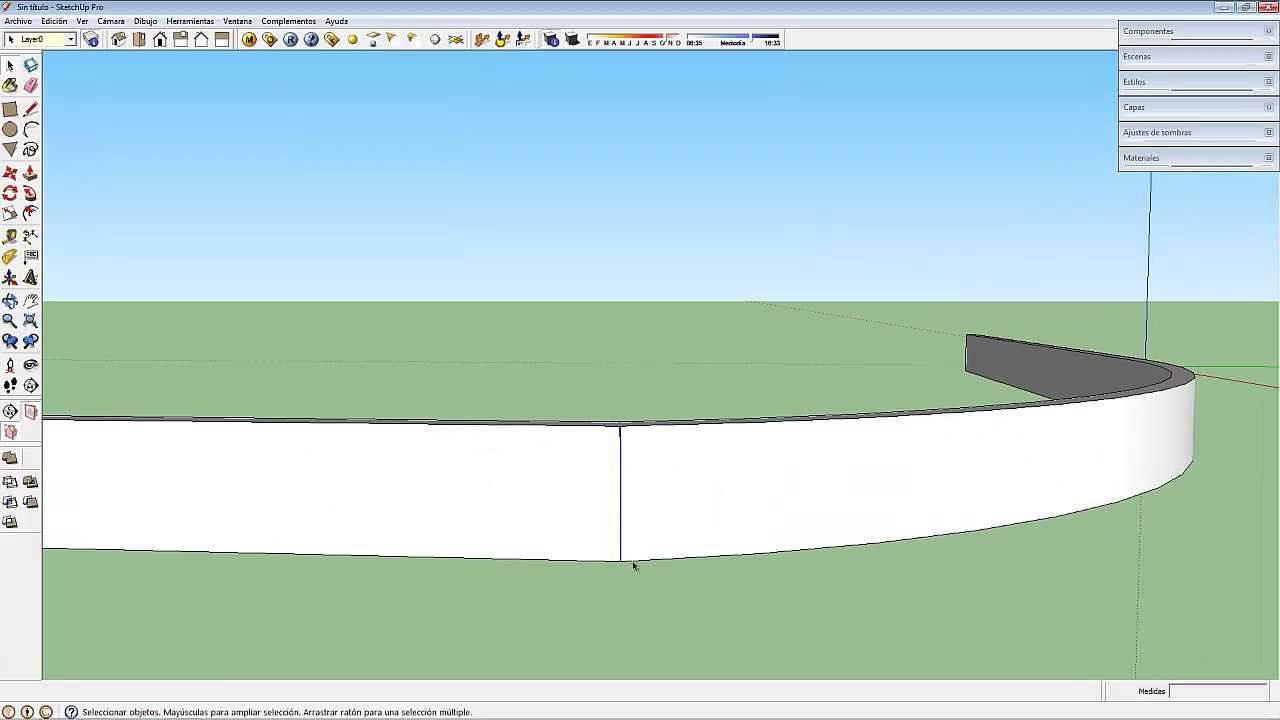The height and width of the screenshot is (720, 1280).
Task: Toggle the shadows cube icon
Action: click(572, 40)
